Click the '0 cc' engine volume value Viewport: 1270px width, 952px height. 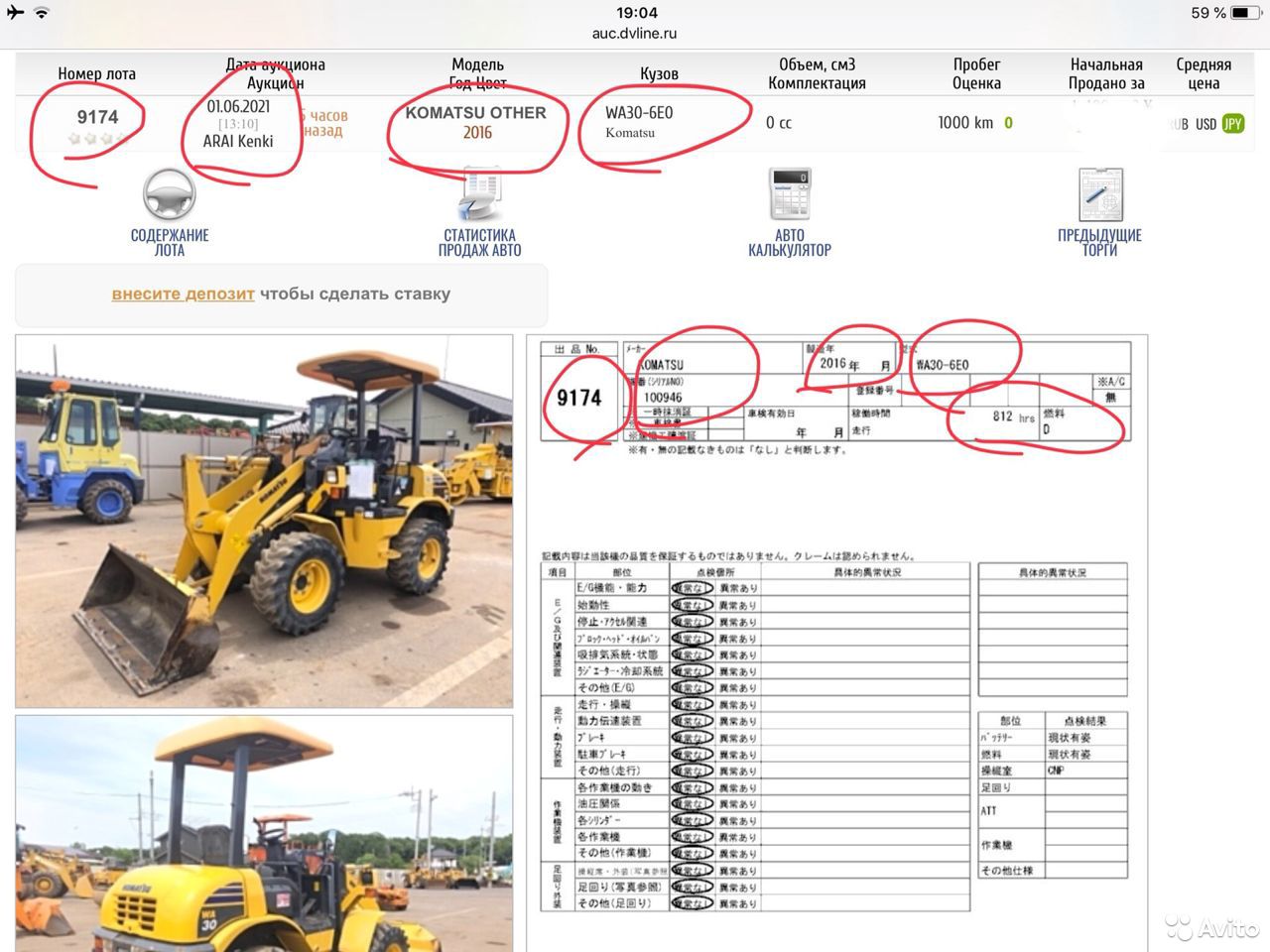click(x=779, y=123)
